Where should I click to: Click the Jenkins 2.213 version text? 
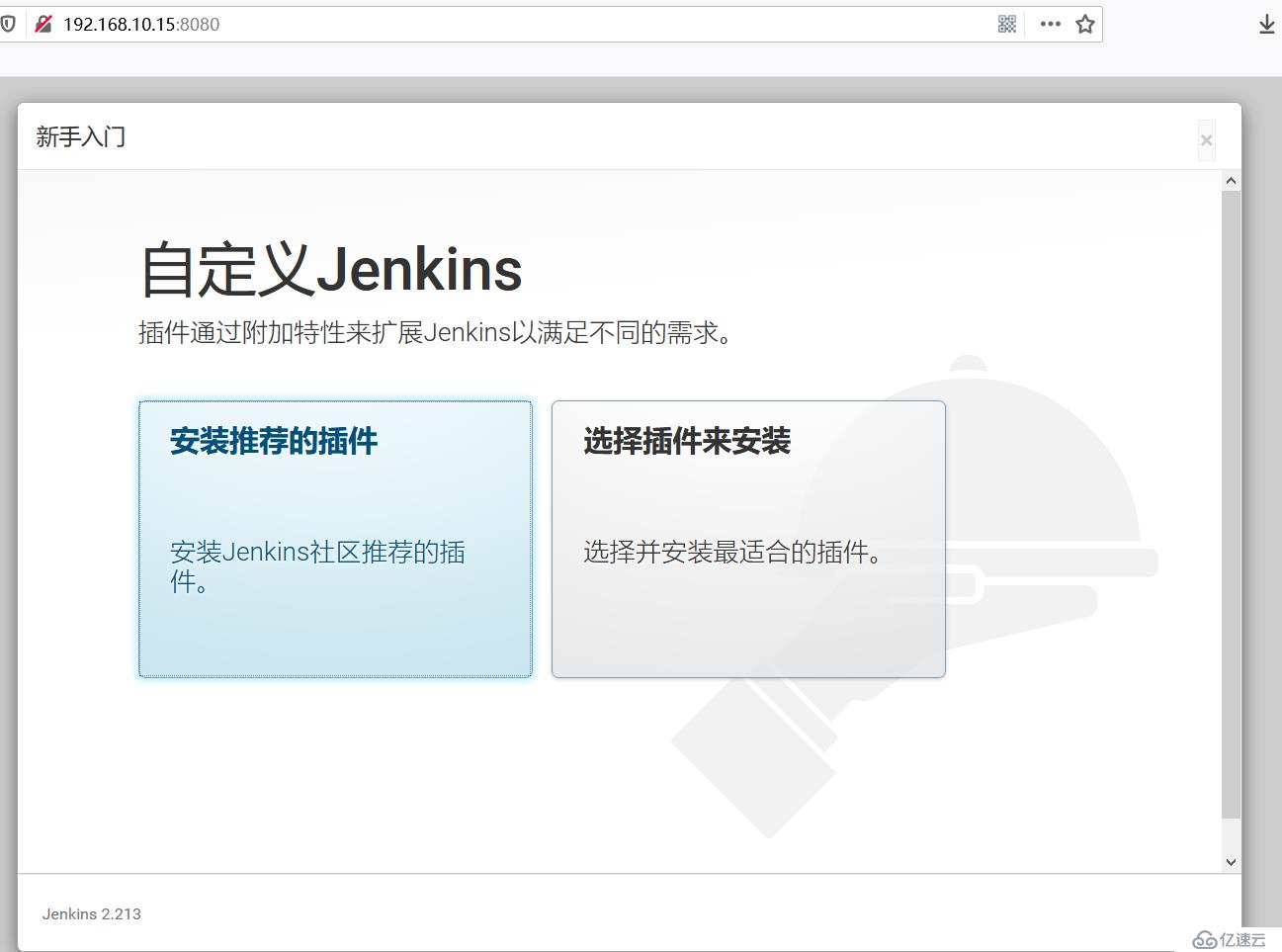[x=92, y=913]
